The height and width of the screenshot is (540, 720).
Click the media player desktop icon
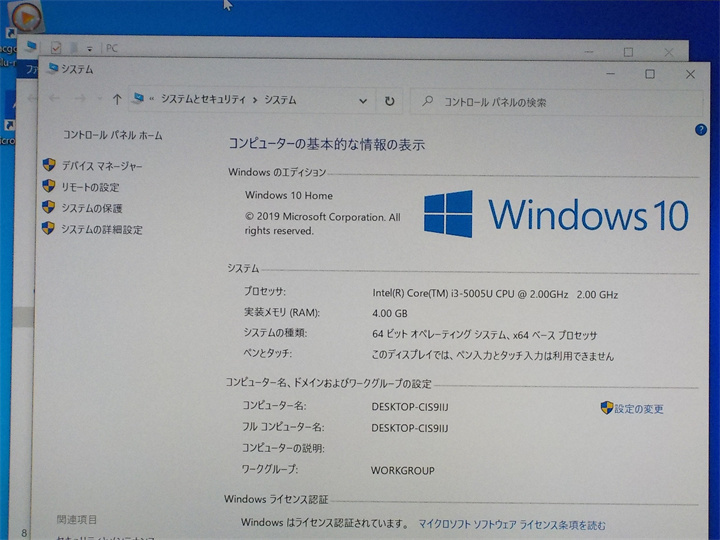[x=26, y=17]
